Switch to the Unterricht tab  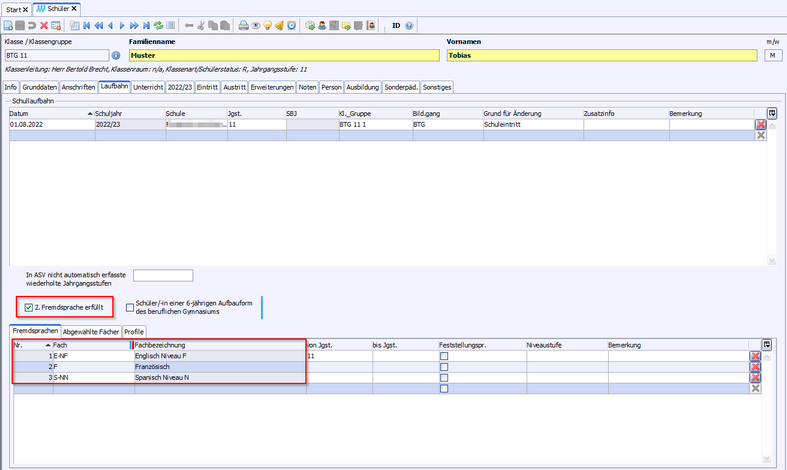[147, 88]
